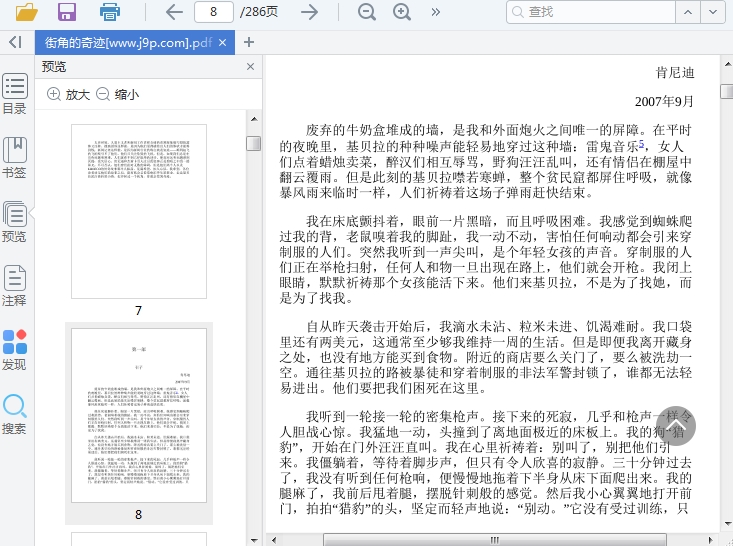Close the 街角的奇迹 PDF tab

(223, 43)
